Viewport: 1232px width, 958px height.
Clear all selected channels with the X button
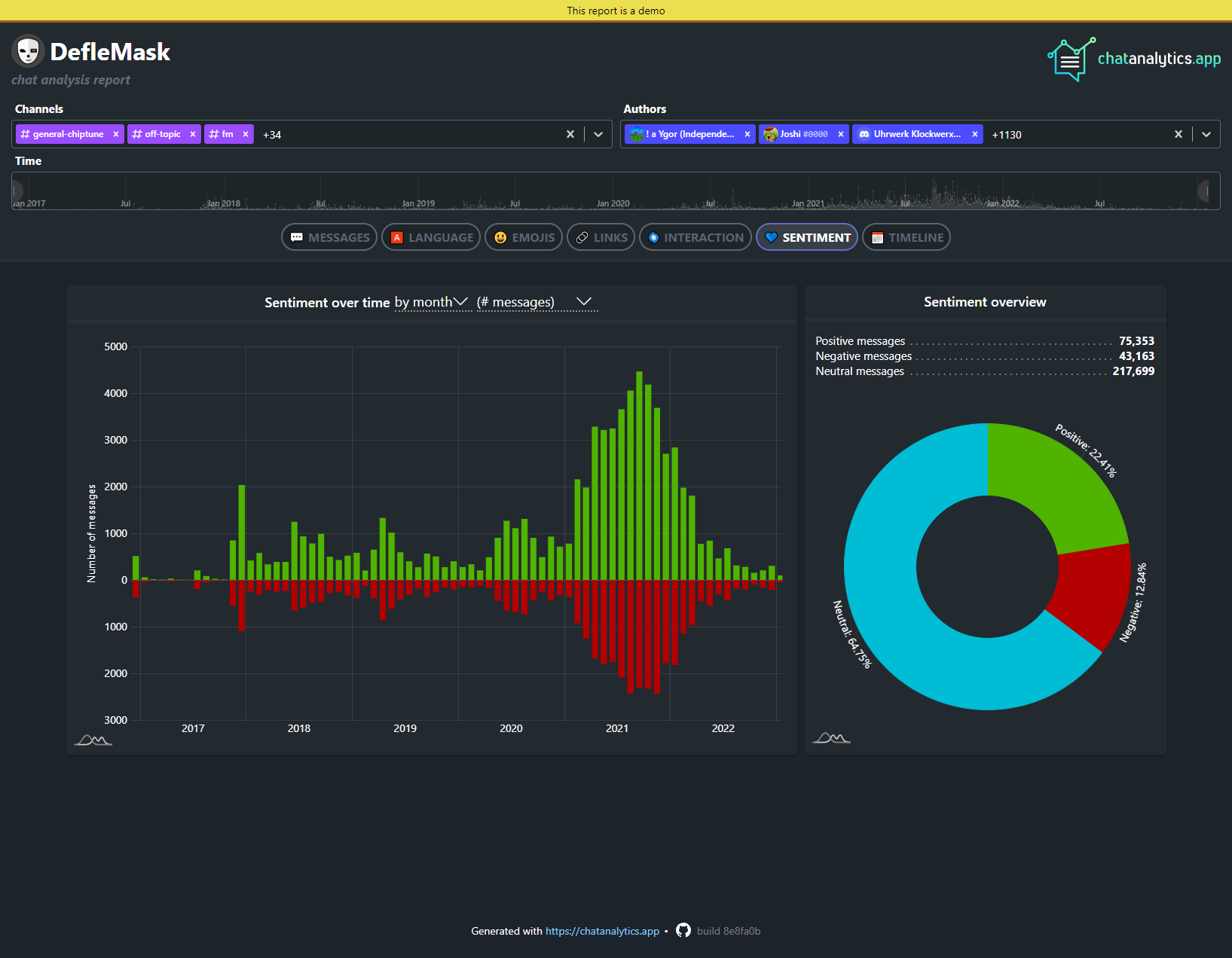[x=570, y=134]
